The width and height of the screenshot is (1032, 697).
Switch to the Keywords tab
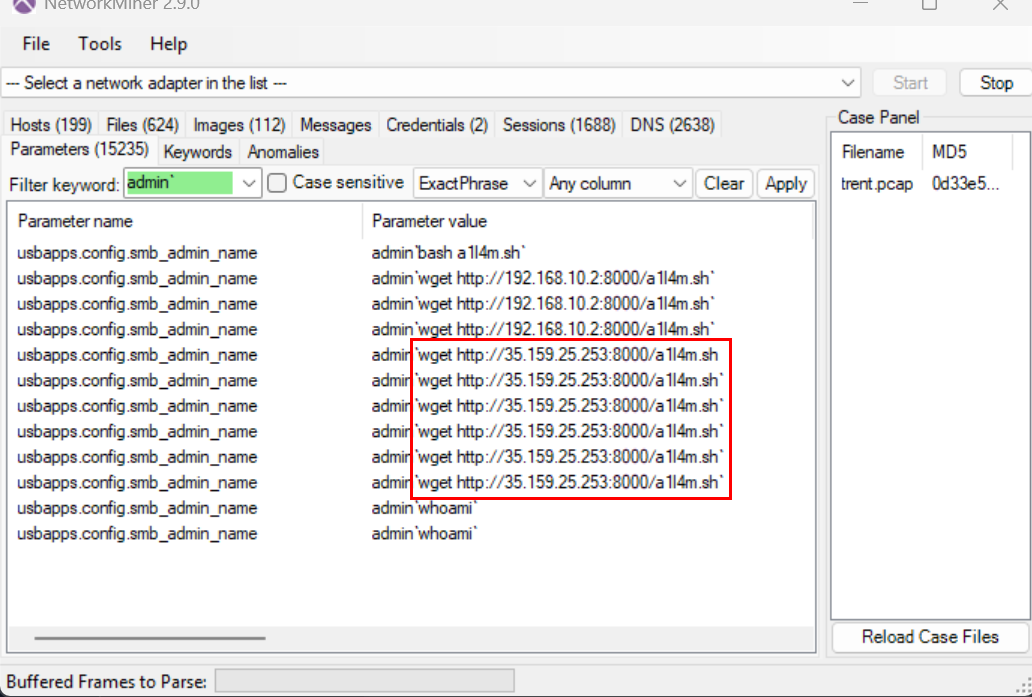click(x=197, y=152)
